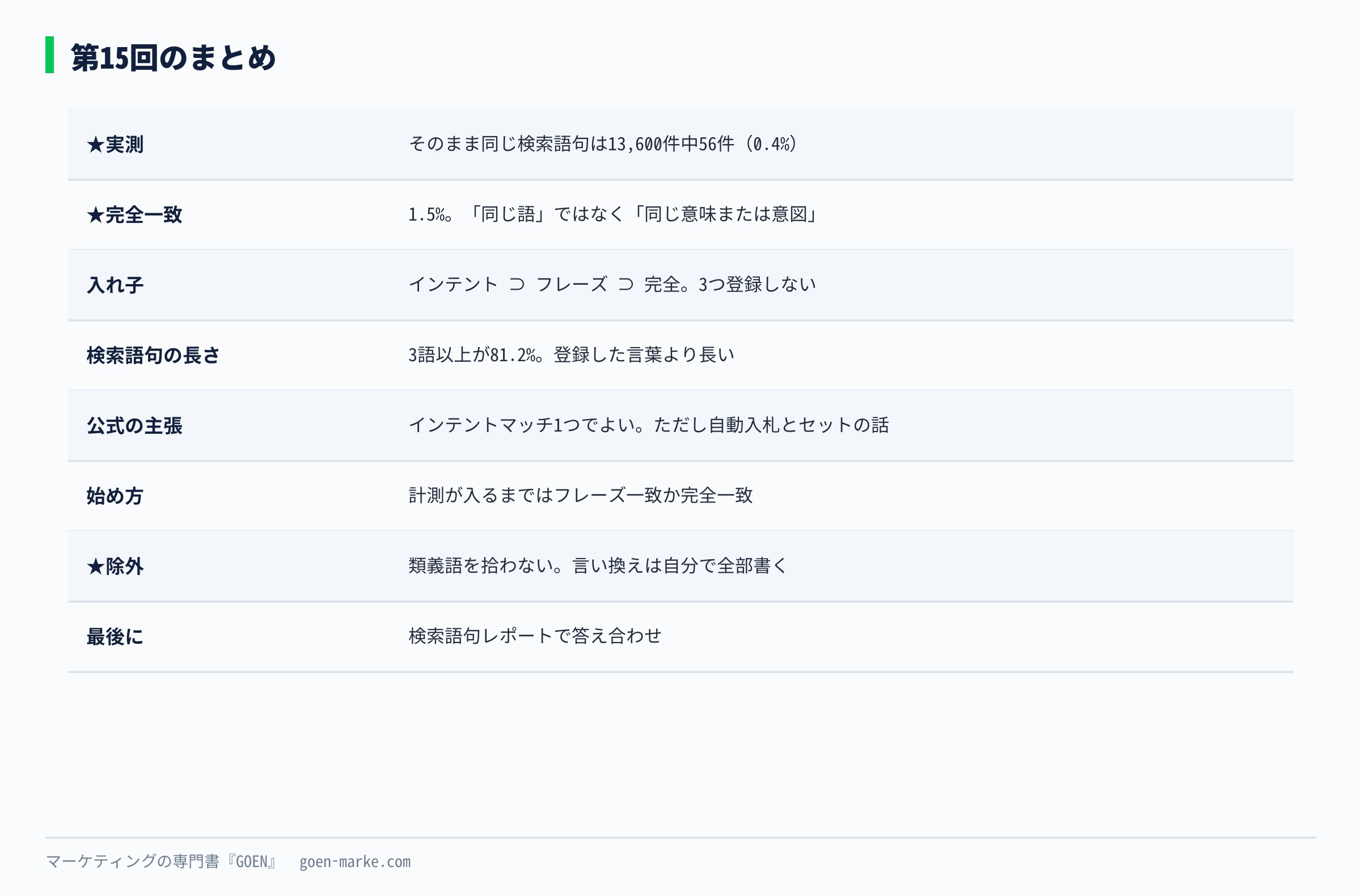
Task: Click the heading 第15回のまとめ
Action: point(174,58)
